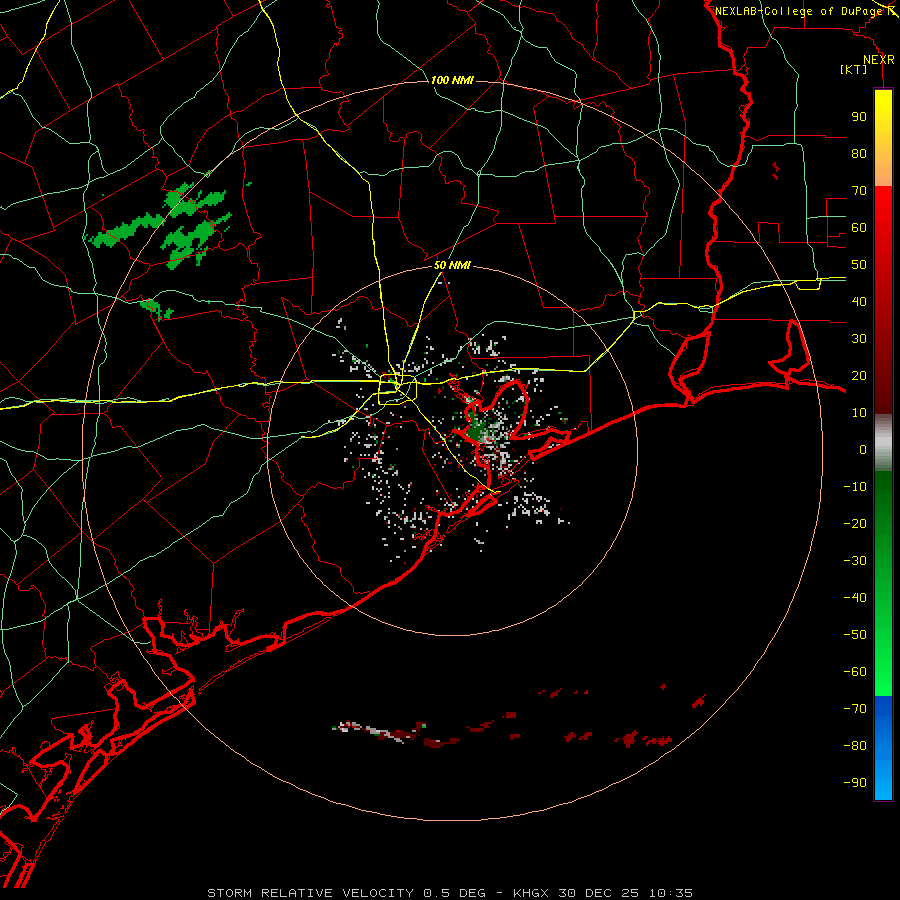Click the -80 knot scale label
900x900 pixels.
(855, 746)
